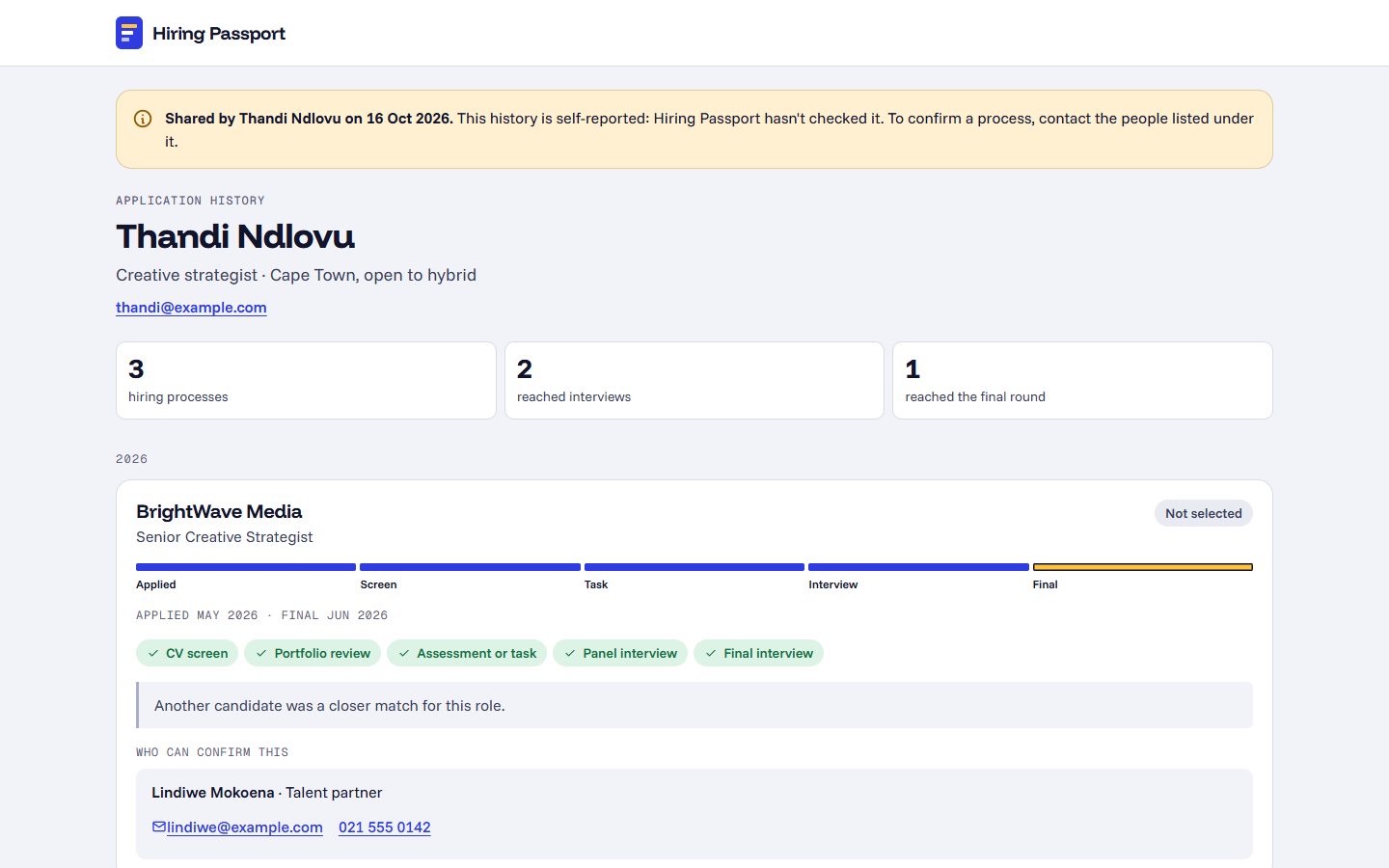
Task: Open thandi@example.com email link
Action: pyautogui.click(x=191, y=308)
